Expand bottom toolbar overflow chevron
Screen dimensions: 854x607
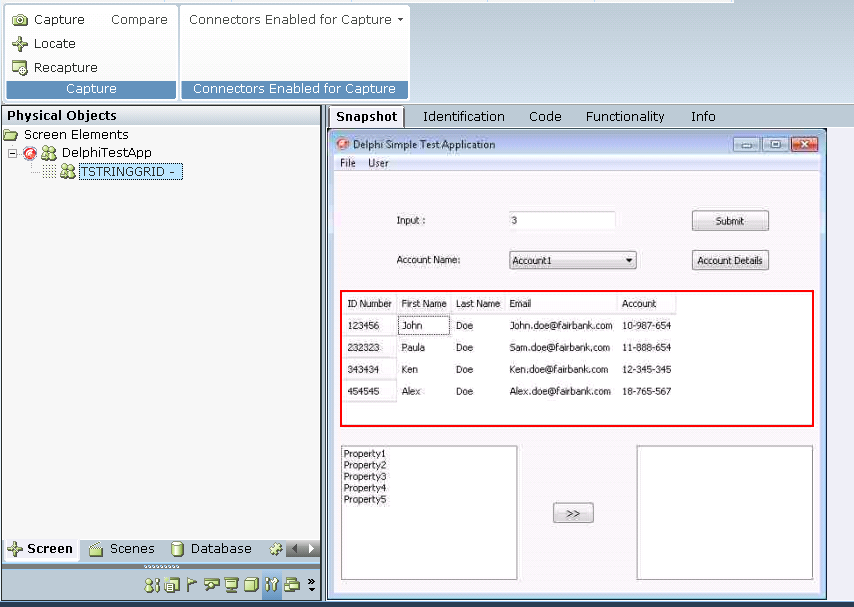[311, 585]
